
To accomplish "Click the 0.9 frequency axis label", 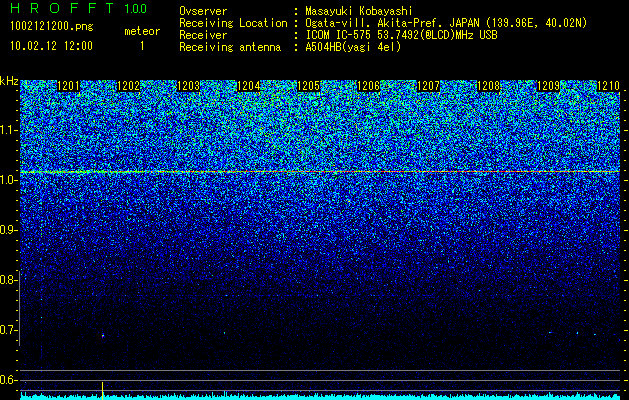I will pos(9,230).
